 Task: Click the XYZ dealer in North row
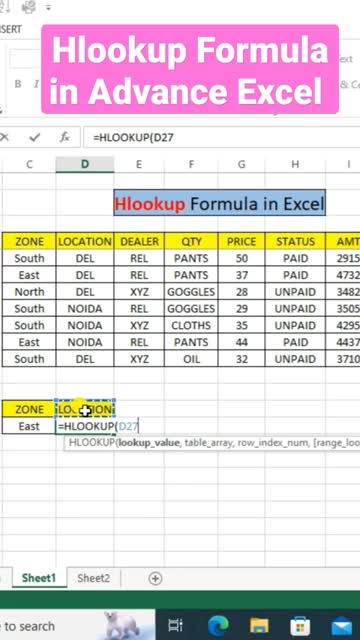[139, 292]
